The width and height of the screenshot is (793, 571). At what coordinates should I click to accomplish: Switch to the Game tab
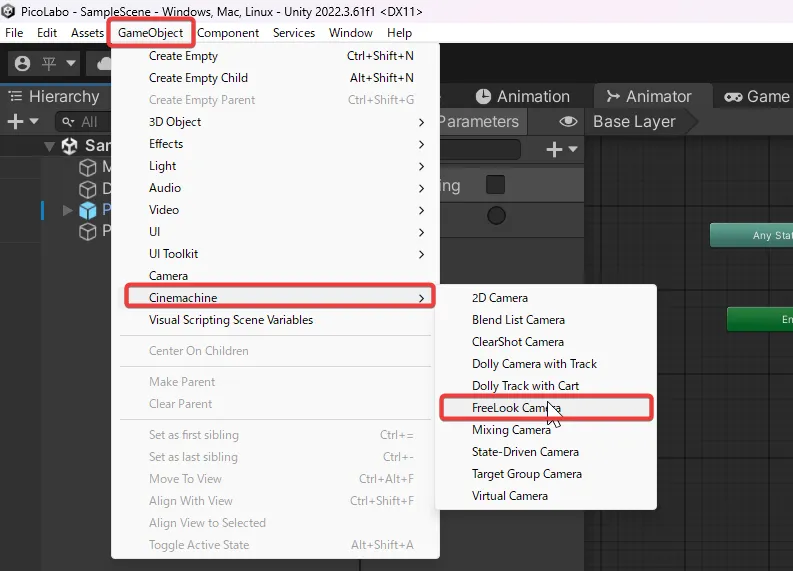point(757,97)
